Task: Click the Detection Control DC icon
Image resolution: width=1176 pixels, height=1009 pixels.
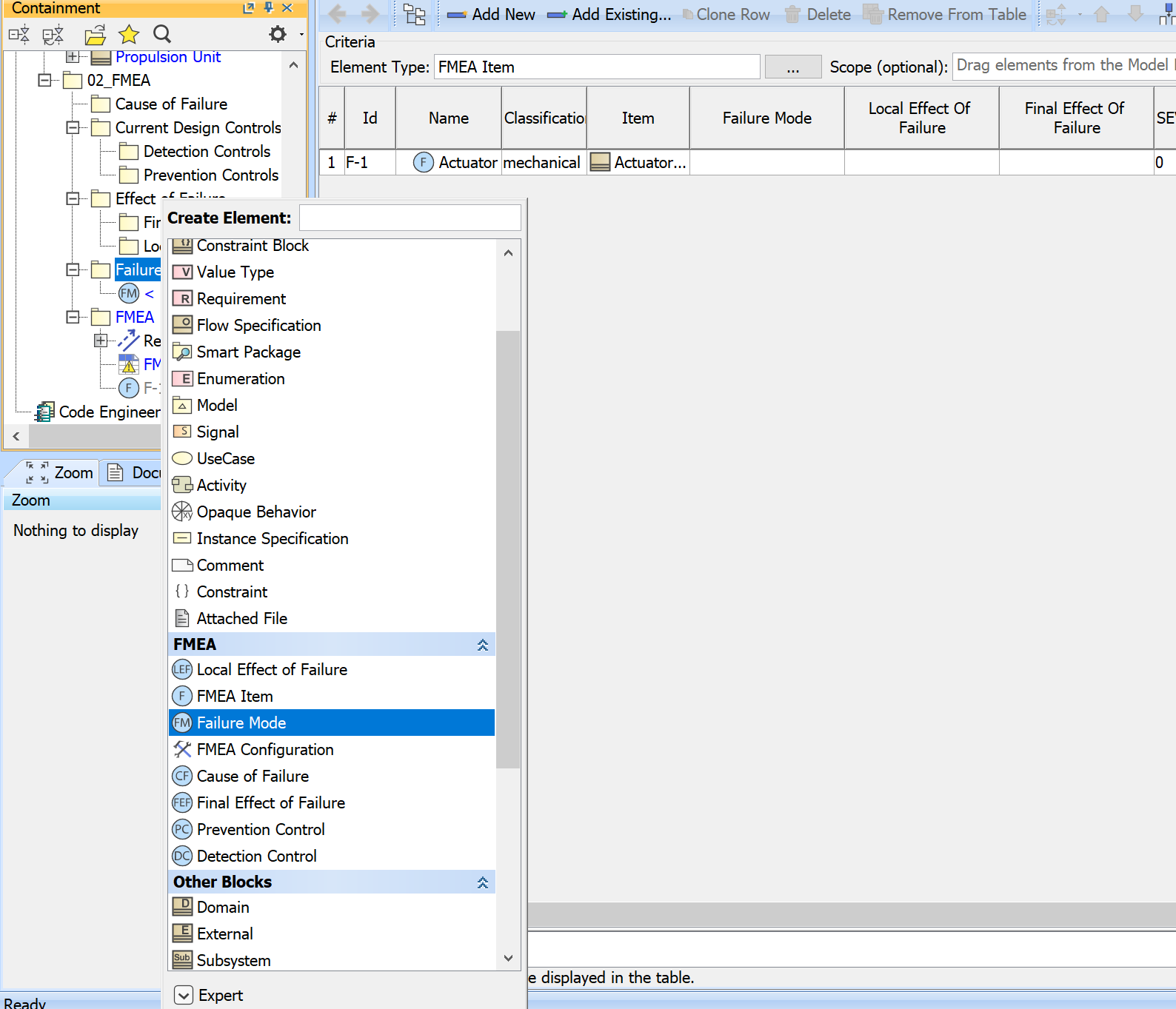Action: click(182, 856)
